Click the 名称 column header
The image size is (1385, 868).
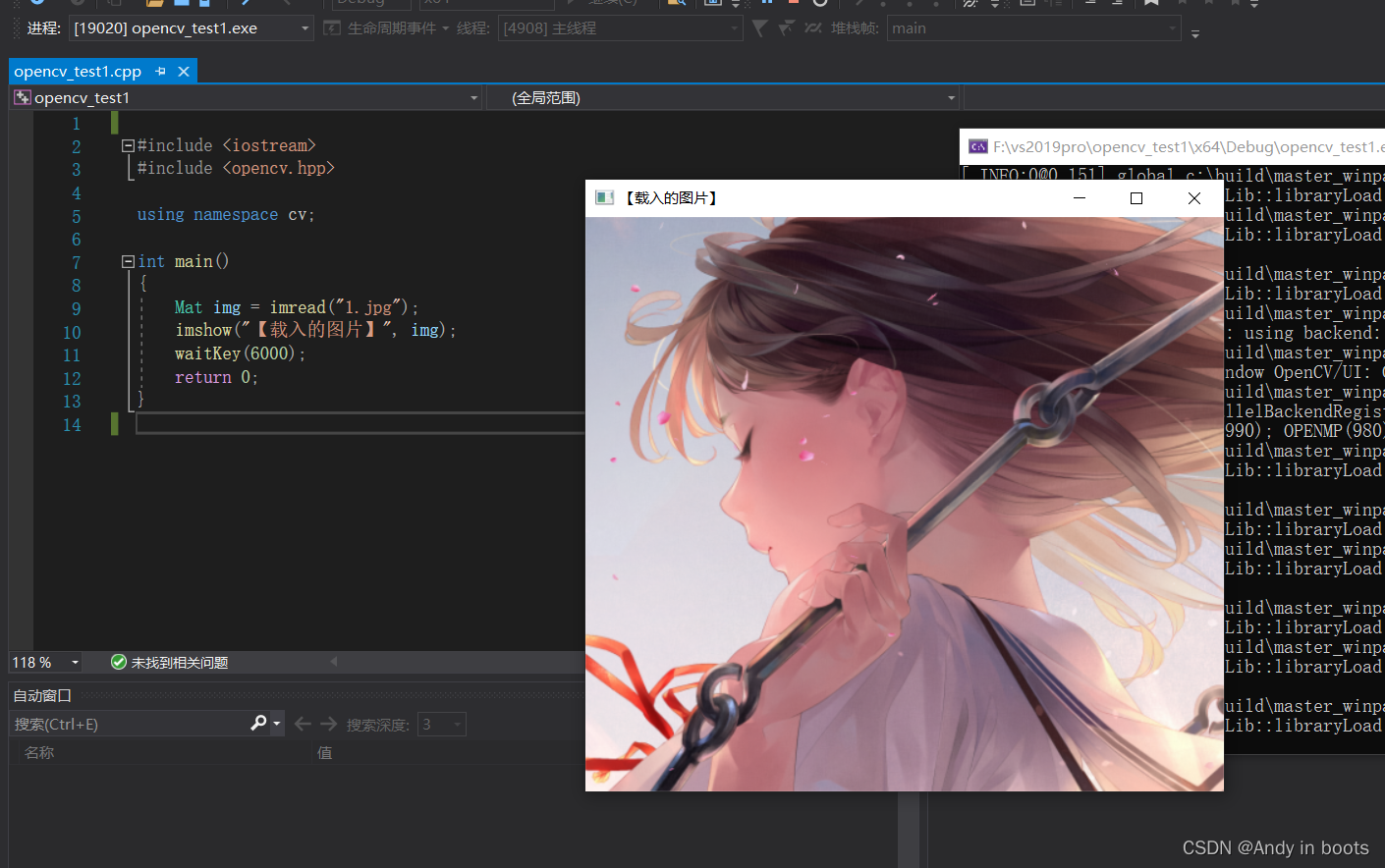point(39,752)
